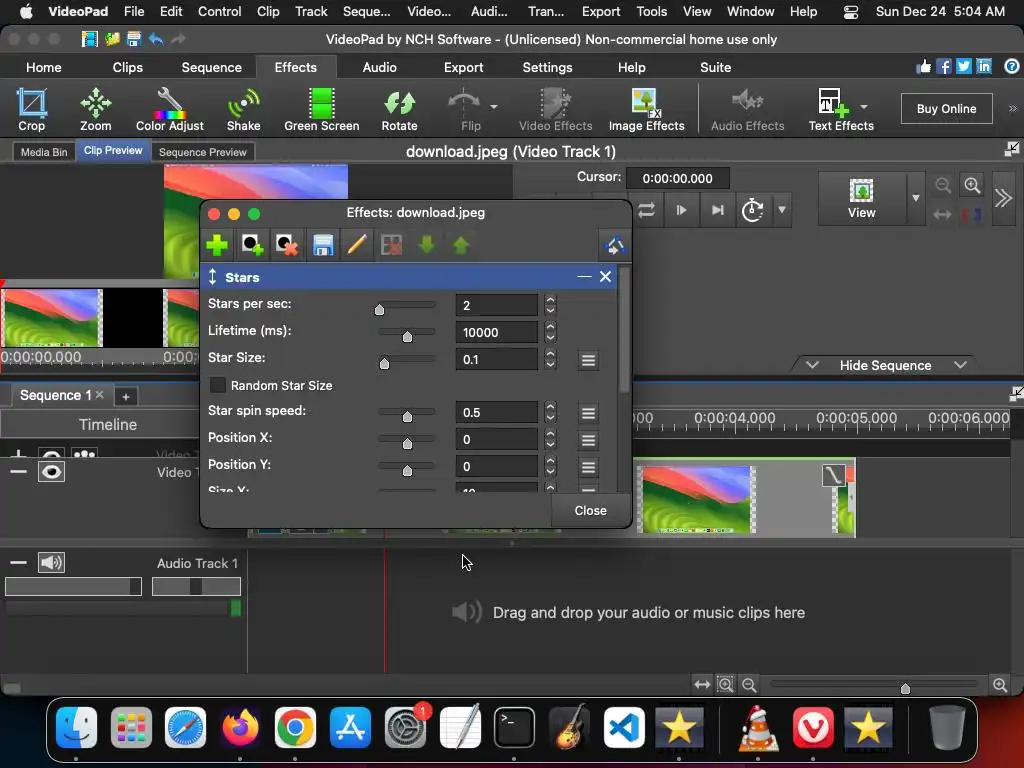Image resolution: width=1024 pixels, height=768 pixels.
Task: Open the Sequence ribbon tab
Action: click(212, 67)
